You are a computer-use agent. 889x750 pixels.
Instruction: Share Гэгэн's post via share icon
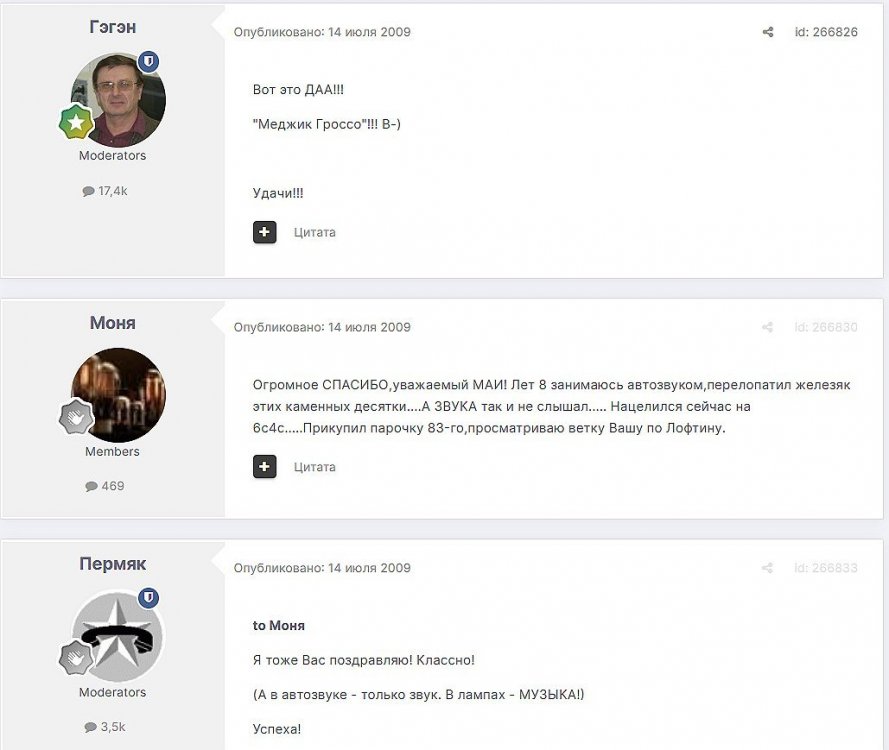pos(768,32)
